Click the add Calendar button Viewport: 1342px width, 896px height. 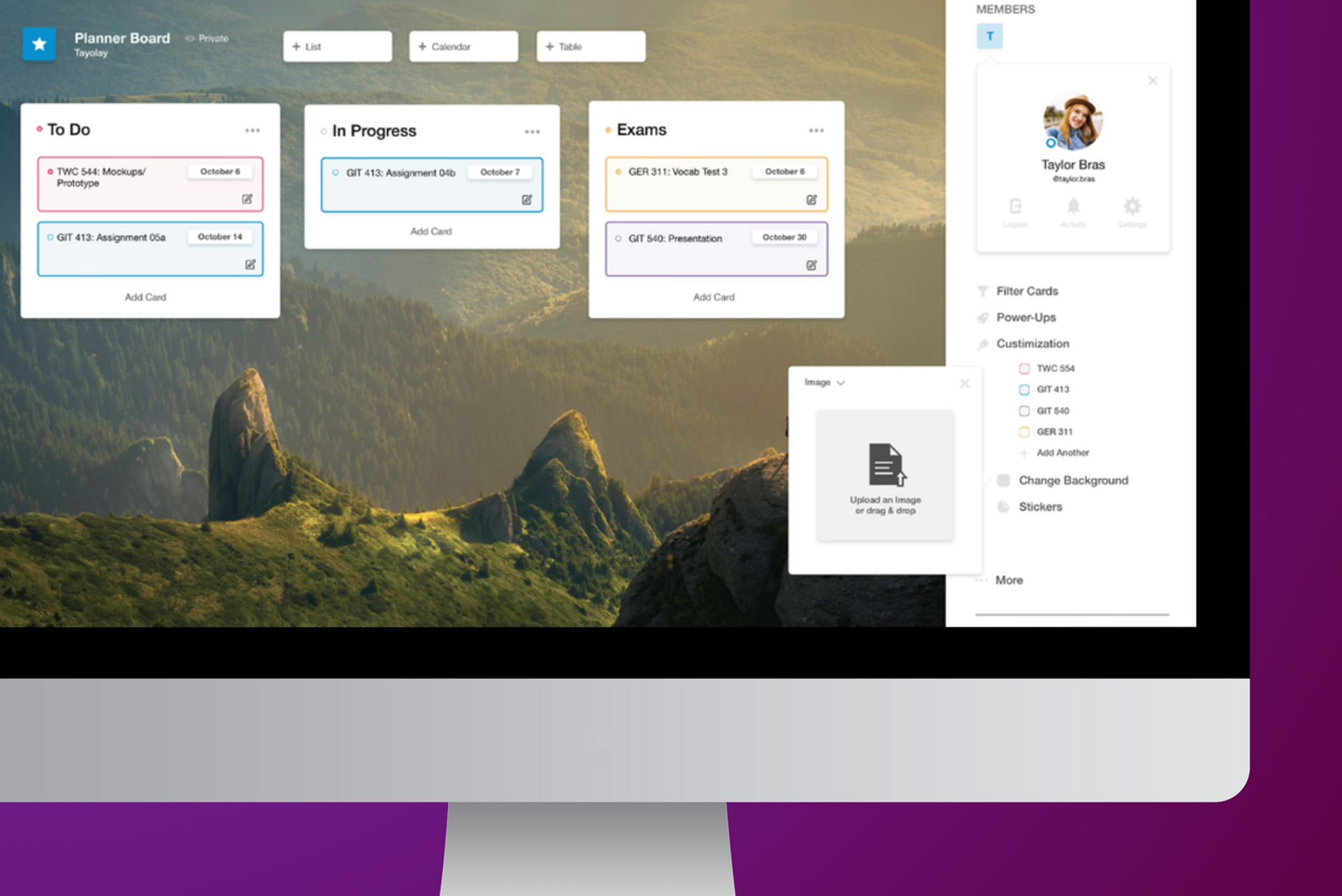point(463,47)
